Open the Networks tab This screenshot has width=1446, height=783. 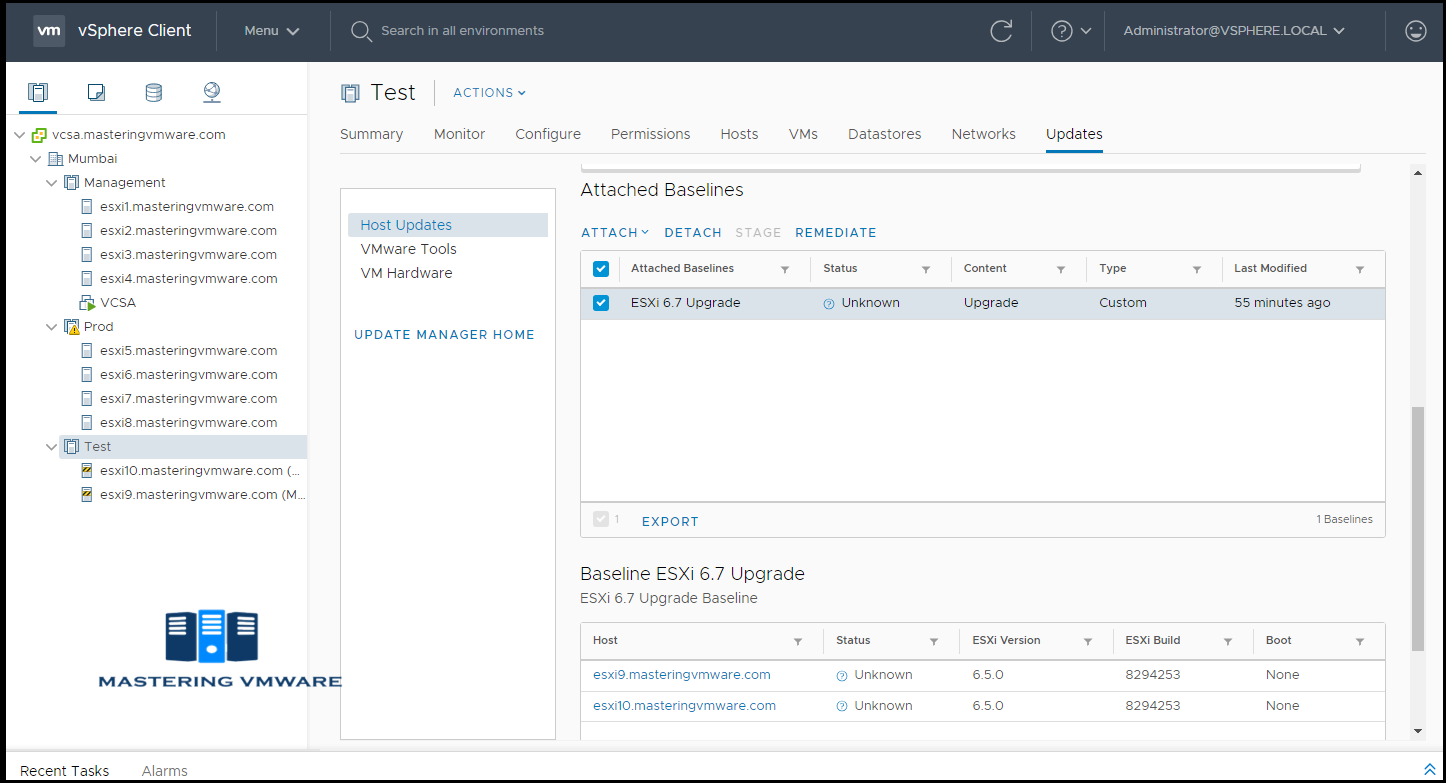click(983, 134)
